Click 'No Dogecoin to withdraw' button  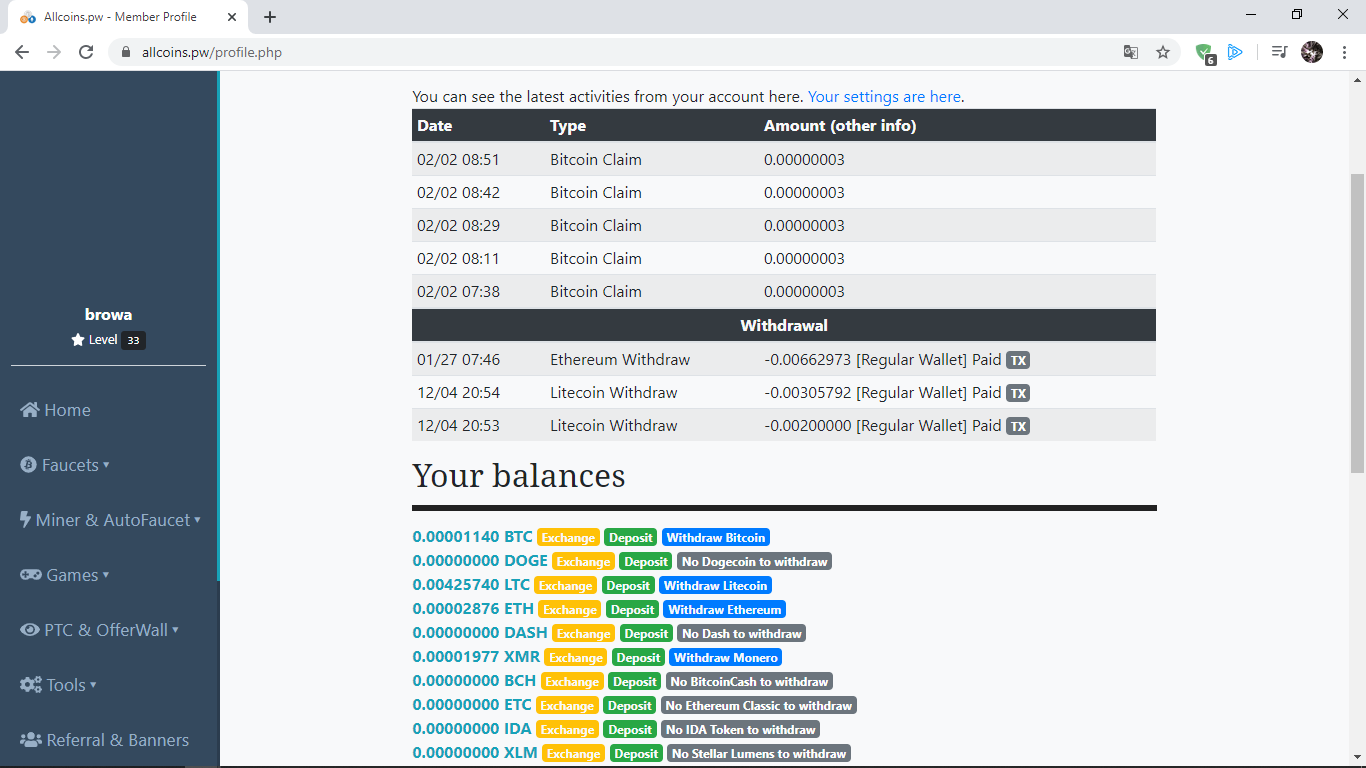click(755, 562)
